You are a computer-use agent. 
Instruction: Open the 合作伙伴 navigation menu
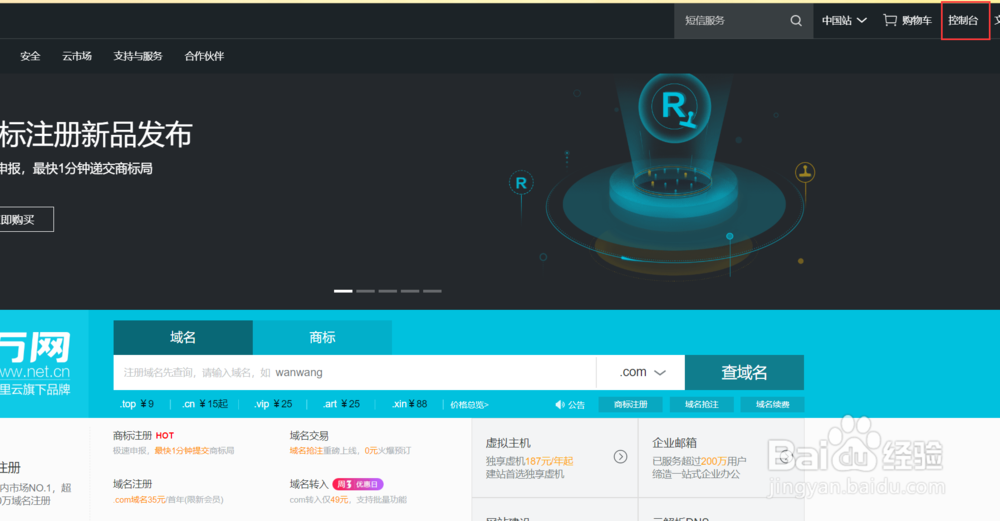204,56
